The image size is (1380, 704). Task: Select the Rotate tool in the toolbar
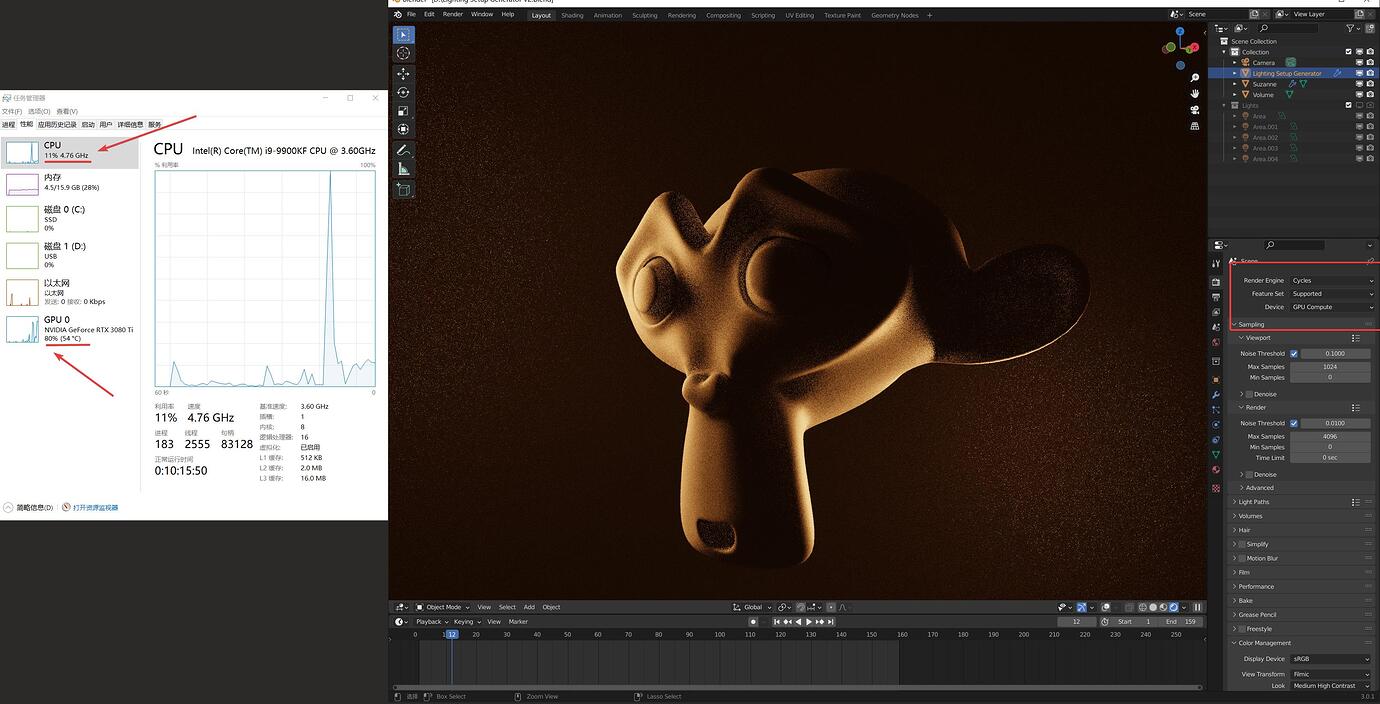[x=403, y=90]
